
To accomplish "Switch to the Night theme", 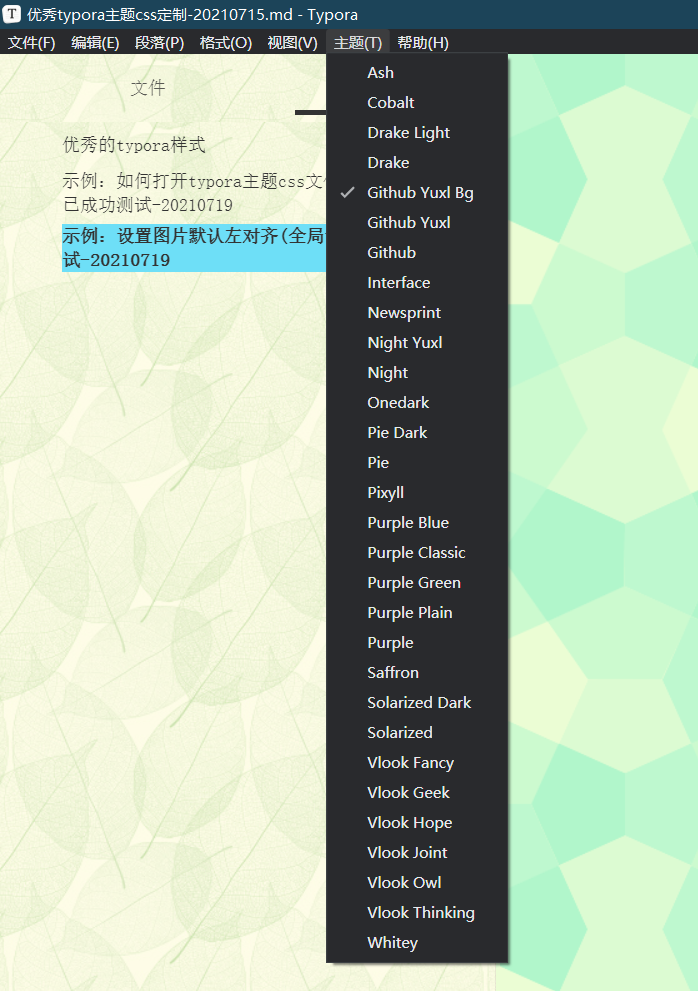I will 417,373.
